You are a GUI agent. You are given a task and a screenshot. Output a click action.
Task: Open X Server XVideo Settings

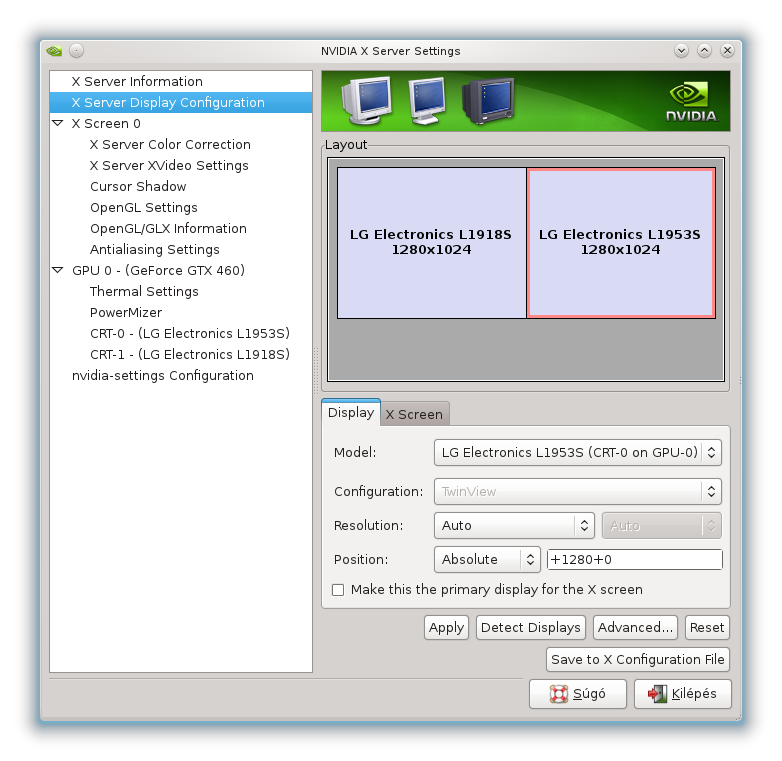pyautogui.click(x=169, y=165)
